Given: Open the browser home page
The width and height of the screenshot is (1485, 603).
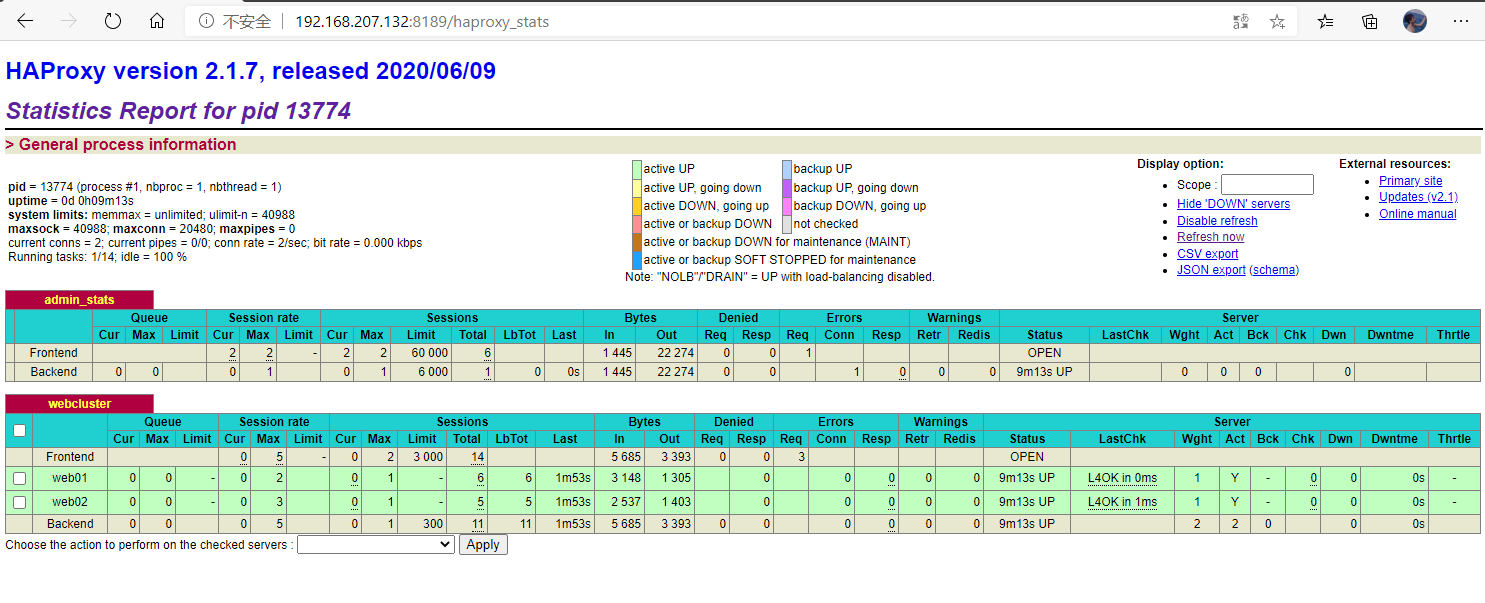Looking at the screenshot, I should [x=157, y=21].
